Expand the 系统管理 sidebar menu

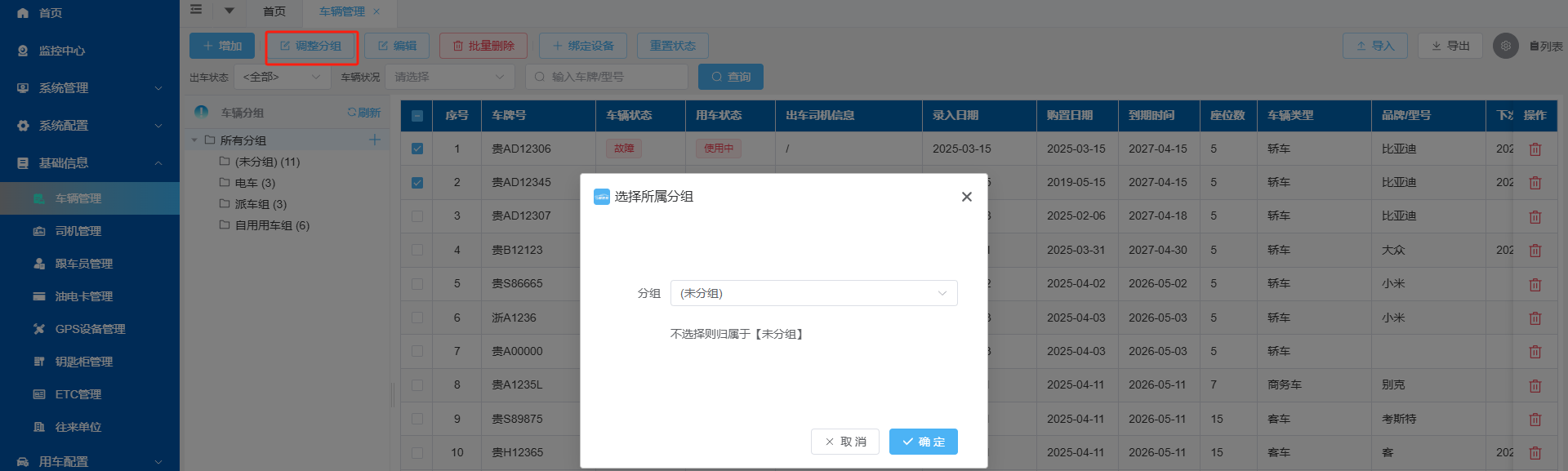[90, 88]
